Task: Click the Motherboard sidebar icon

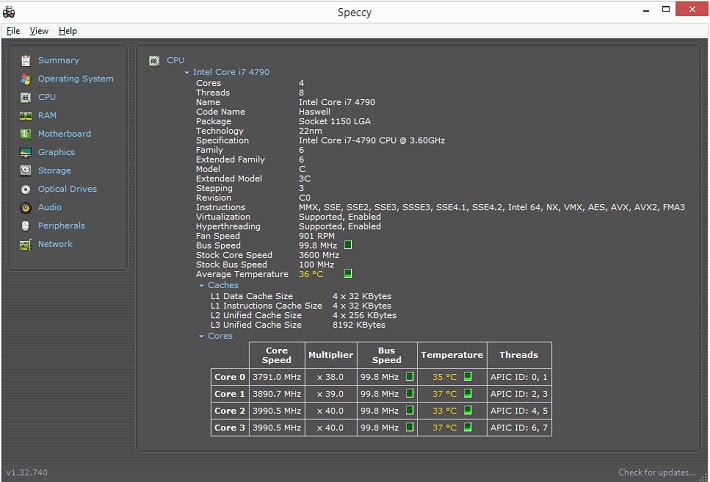Action: point(26,134)
